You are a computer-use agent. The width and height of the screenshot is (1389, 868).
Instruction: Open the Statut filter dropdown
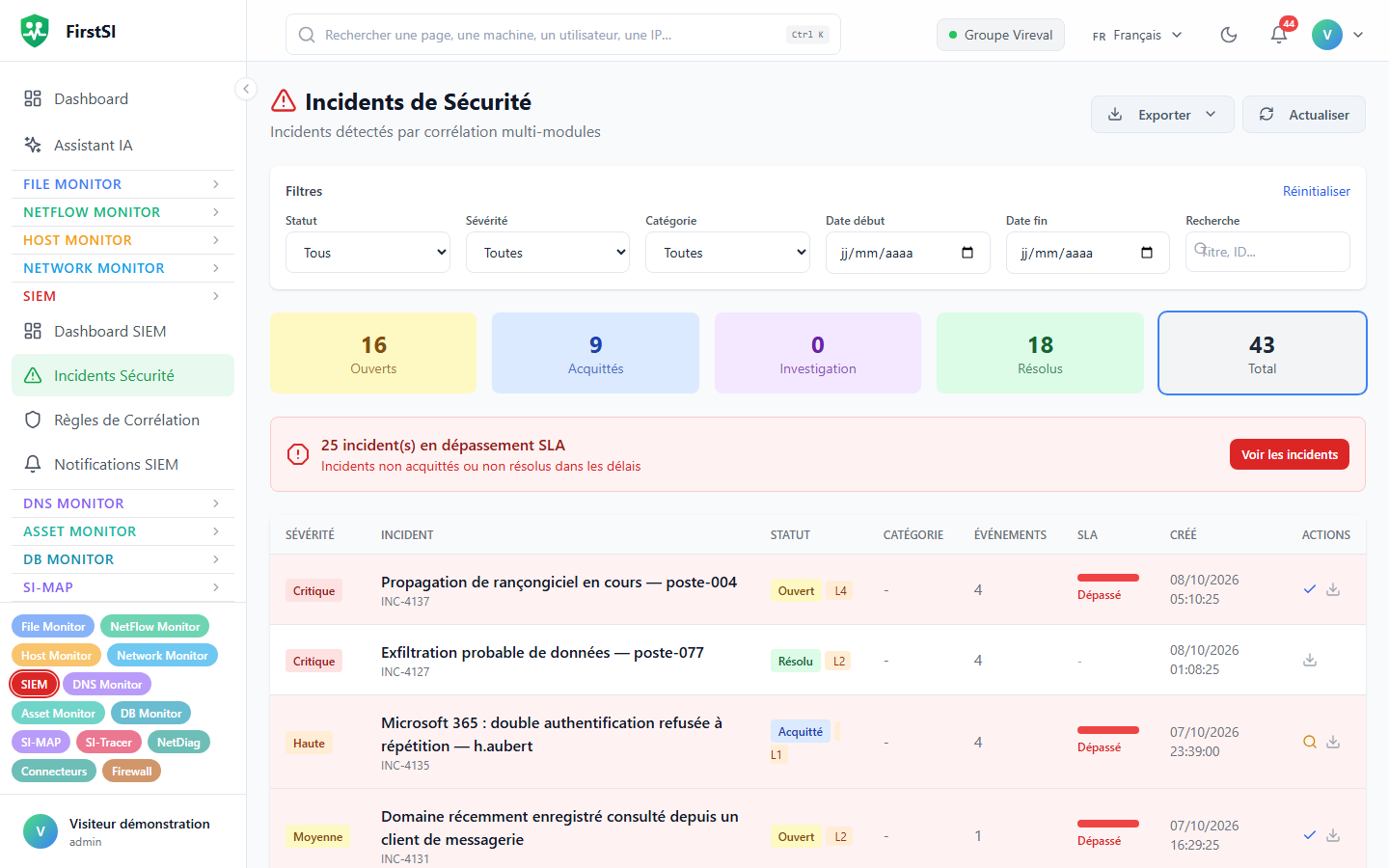368,253
